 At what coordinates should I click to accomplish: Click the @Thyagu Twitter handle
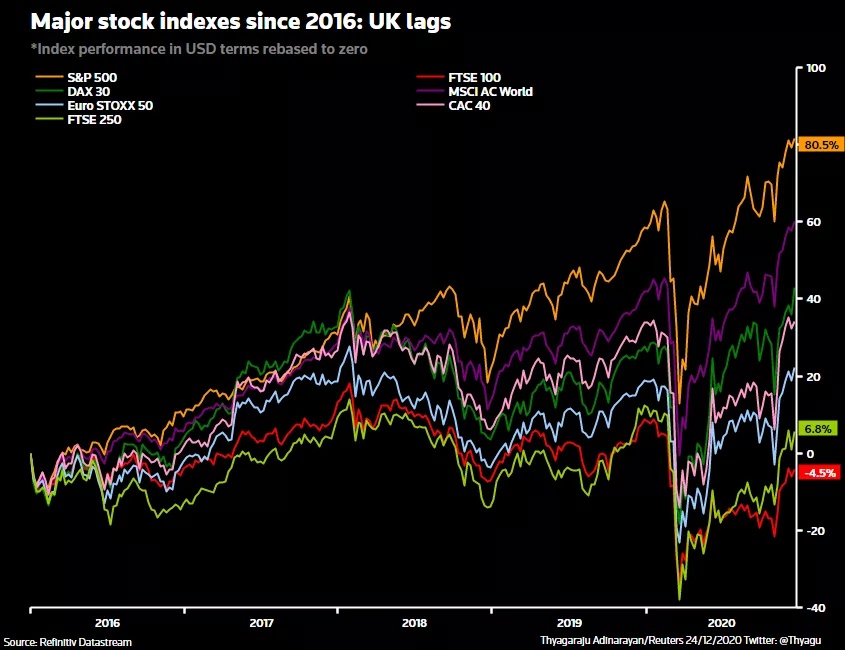(800, 640)
